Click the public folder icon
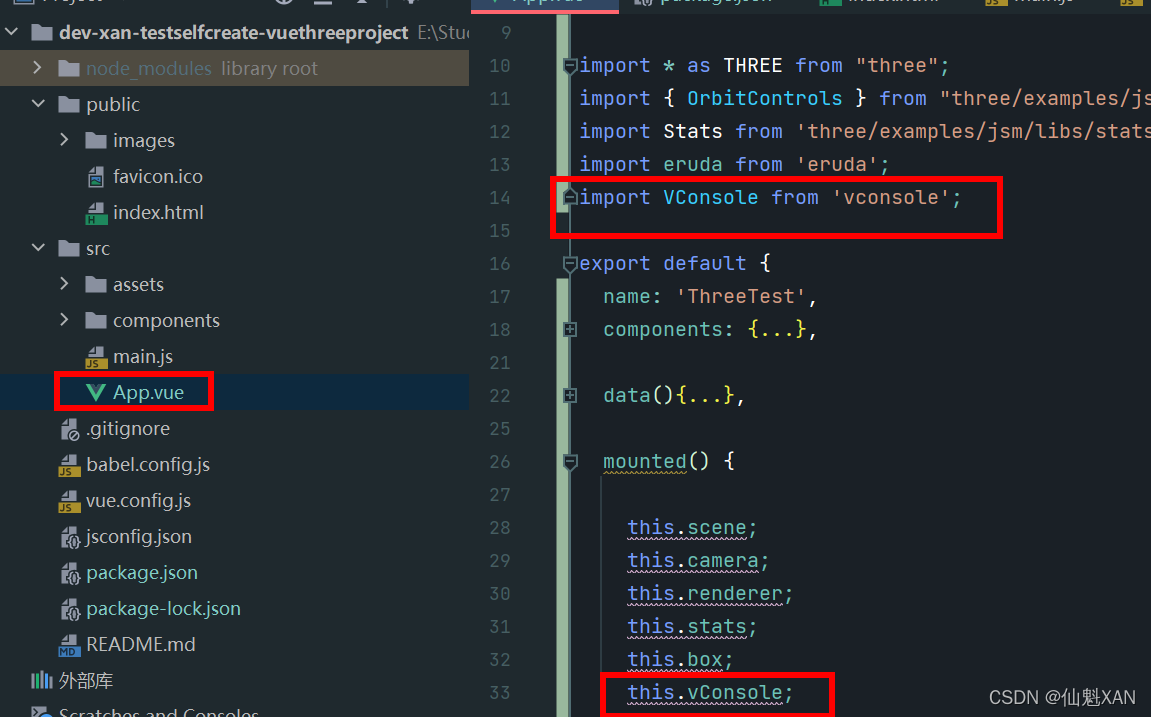 click(x=69, y=104)
